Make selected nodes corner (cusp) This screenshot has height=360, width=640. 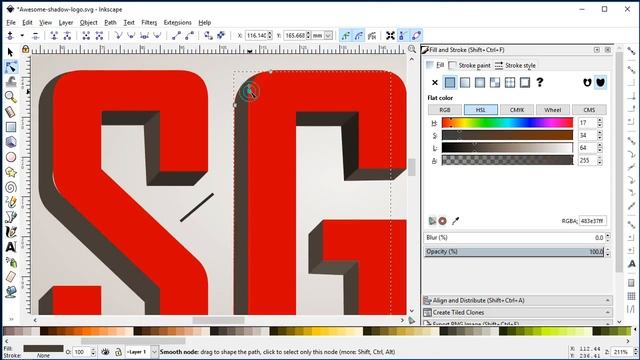tap(118, 36)
